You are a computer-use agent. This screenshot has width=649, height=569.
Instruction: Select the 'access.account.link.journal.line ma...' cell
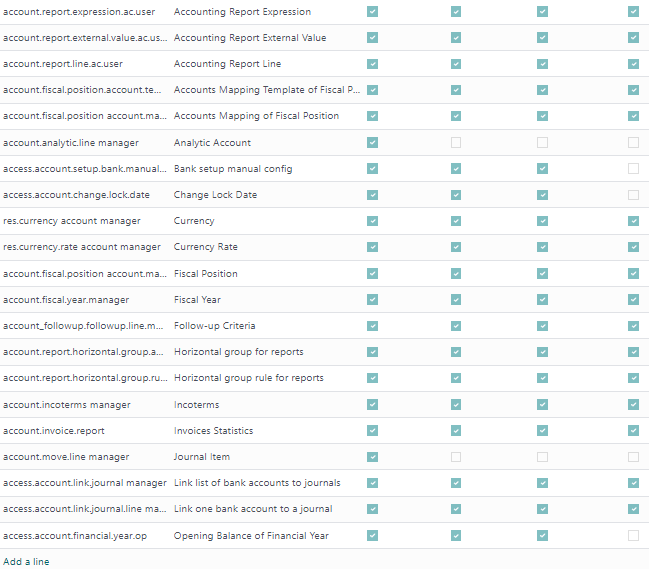tap(85, 509)
